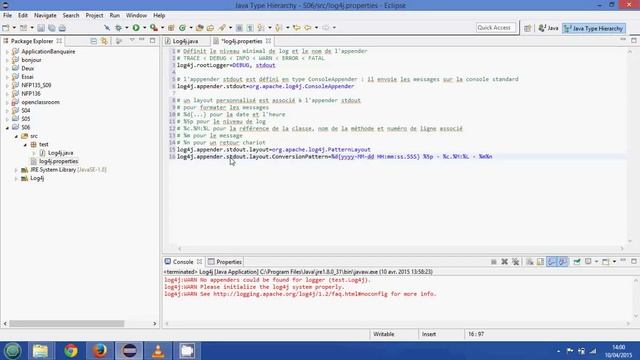640x360 pixels.
Task: Click the New Java Package icon
Action: pyautogui.click(x=171, y=28)
